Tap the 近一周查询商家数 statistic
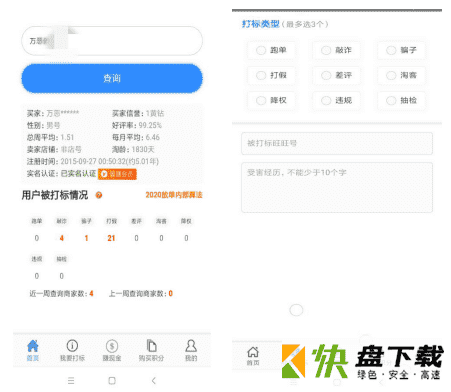This screenshot has width=451, height=392. (61, 294)
